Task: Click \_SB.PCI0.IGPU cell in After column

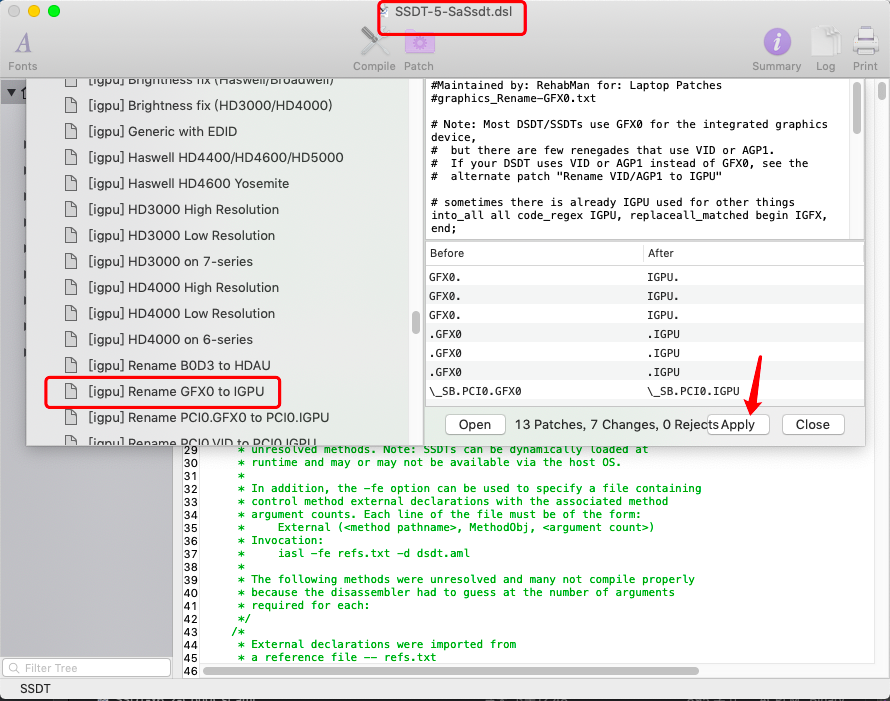Action: click(693, 391)
